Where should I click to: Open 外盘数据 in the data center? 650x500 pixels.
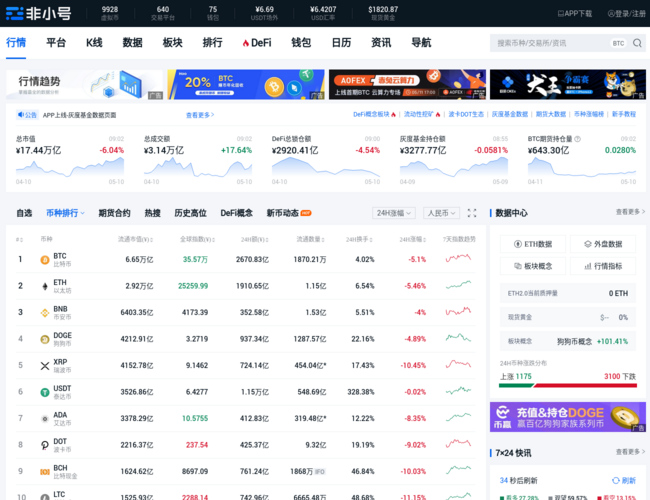pos(603,244)
